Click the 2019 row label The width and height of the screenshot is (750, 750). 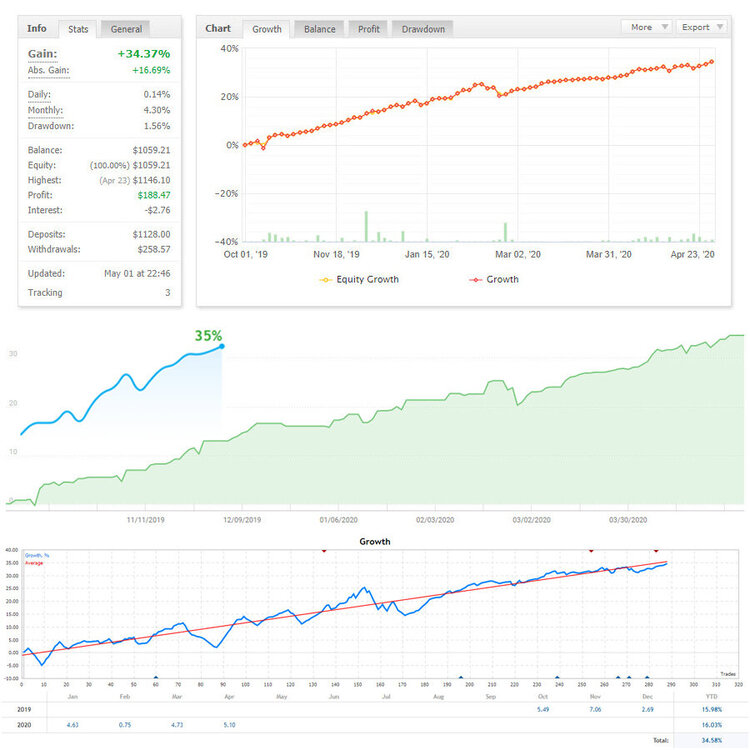[24, 709]
